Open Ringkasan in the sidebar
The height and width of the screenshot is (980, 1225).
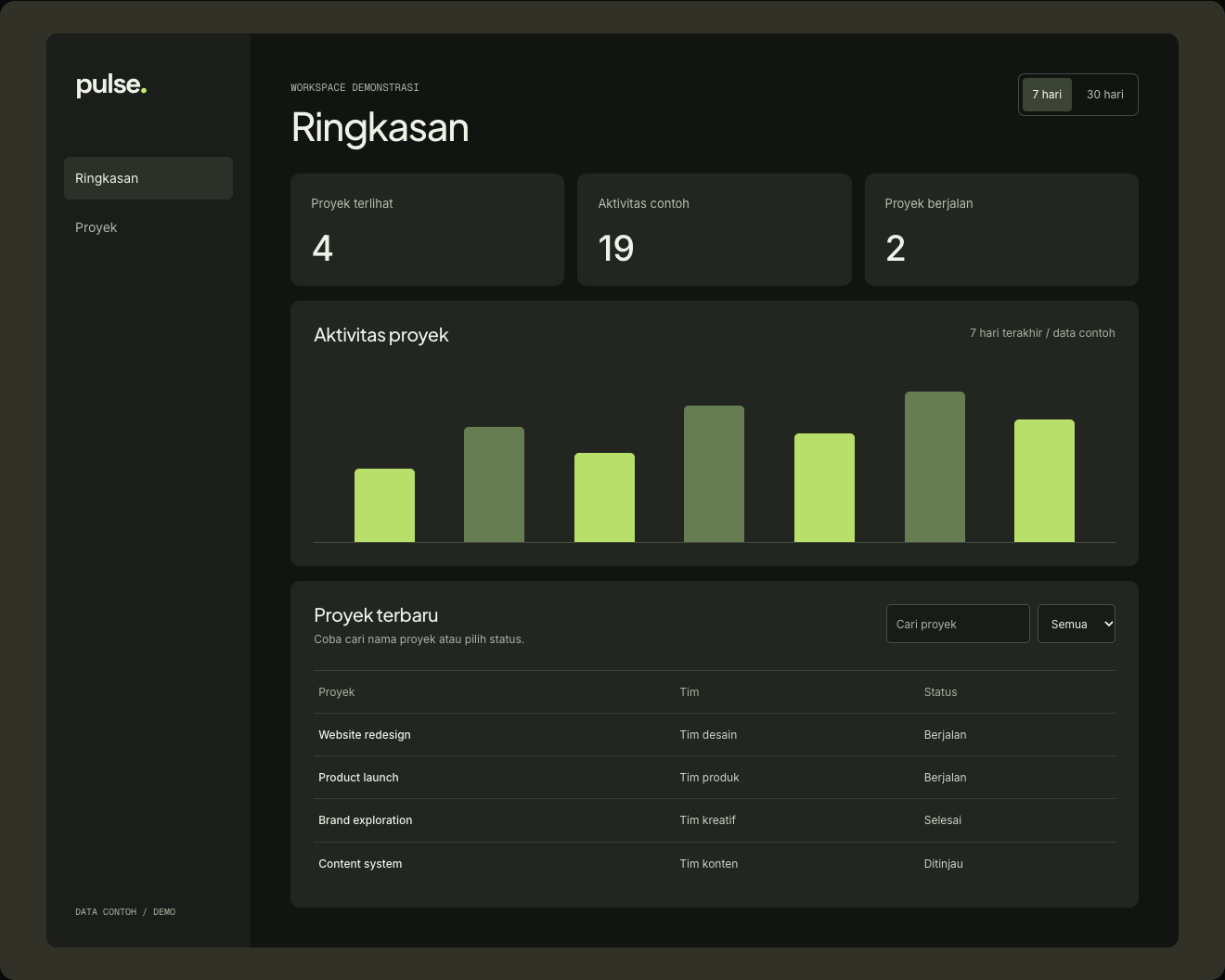[148, 178]
